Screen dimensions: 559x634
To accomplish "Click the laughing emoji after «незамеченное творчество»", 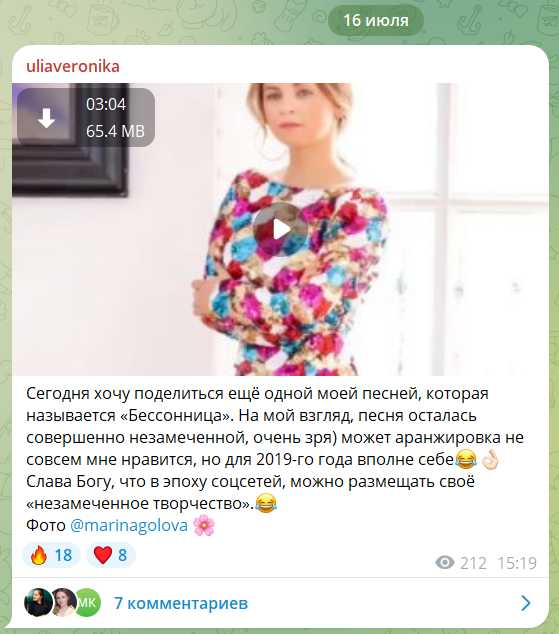I will 266,504.
